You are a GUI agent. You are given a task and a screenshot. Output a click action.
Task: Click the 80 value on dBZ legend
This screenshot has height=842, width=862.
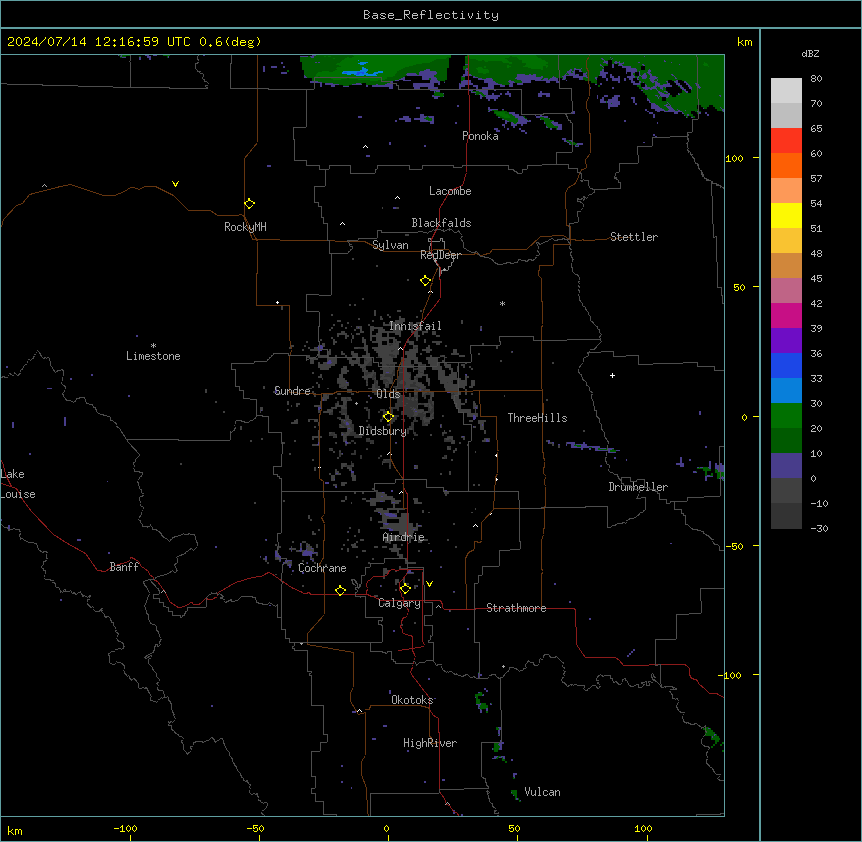click(x=816, y=79)
